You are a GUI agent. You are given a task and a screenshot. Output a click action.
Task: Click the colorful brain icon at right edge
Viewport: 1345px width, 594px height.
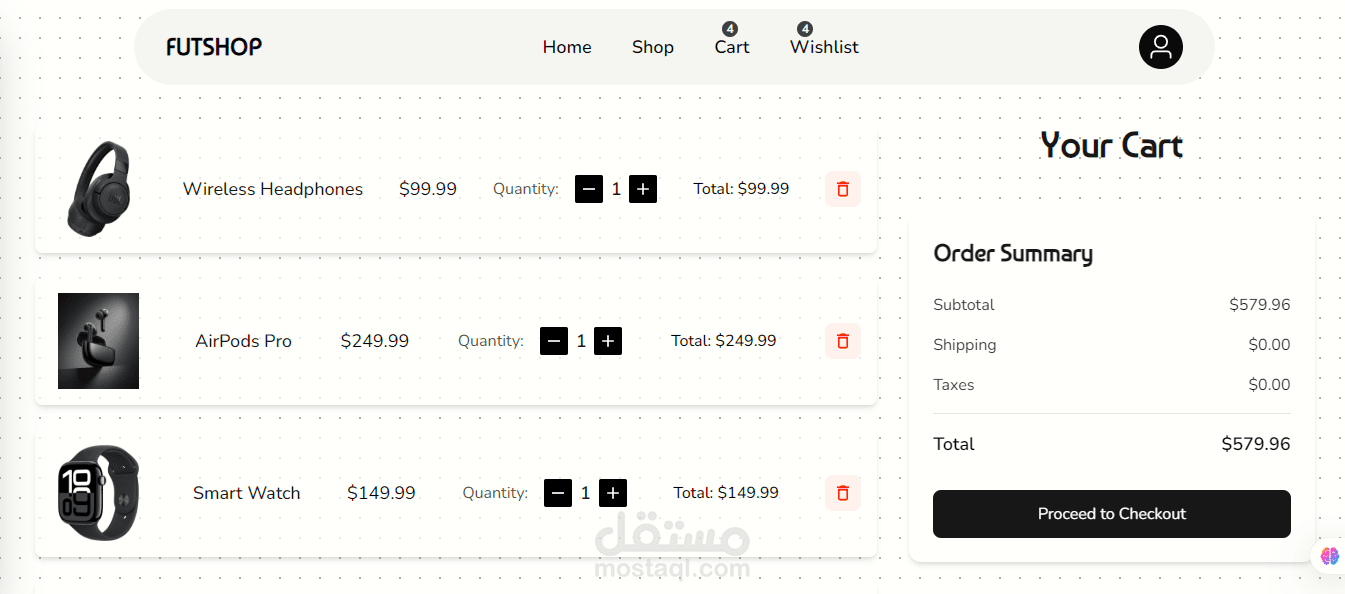coord(1329,556)
